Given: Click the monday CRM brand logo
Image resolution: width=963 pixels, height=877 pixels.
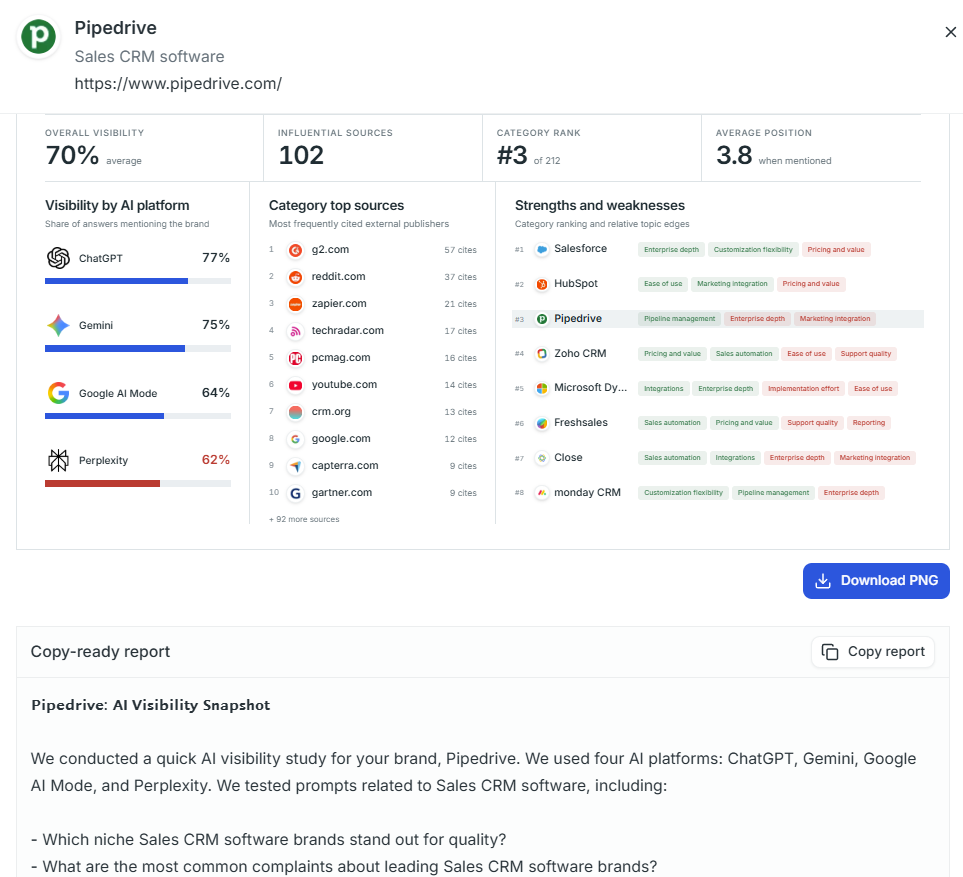Looking at the screenshot, I should click(x=542, y=493).
